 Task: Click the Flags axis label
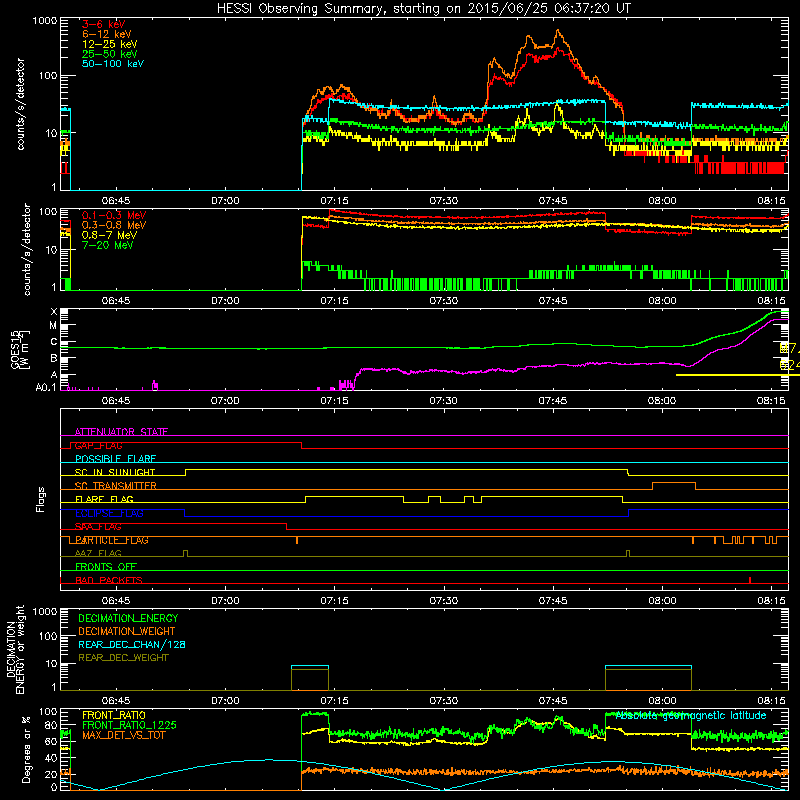coord(41,499)
